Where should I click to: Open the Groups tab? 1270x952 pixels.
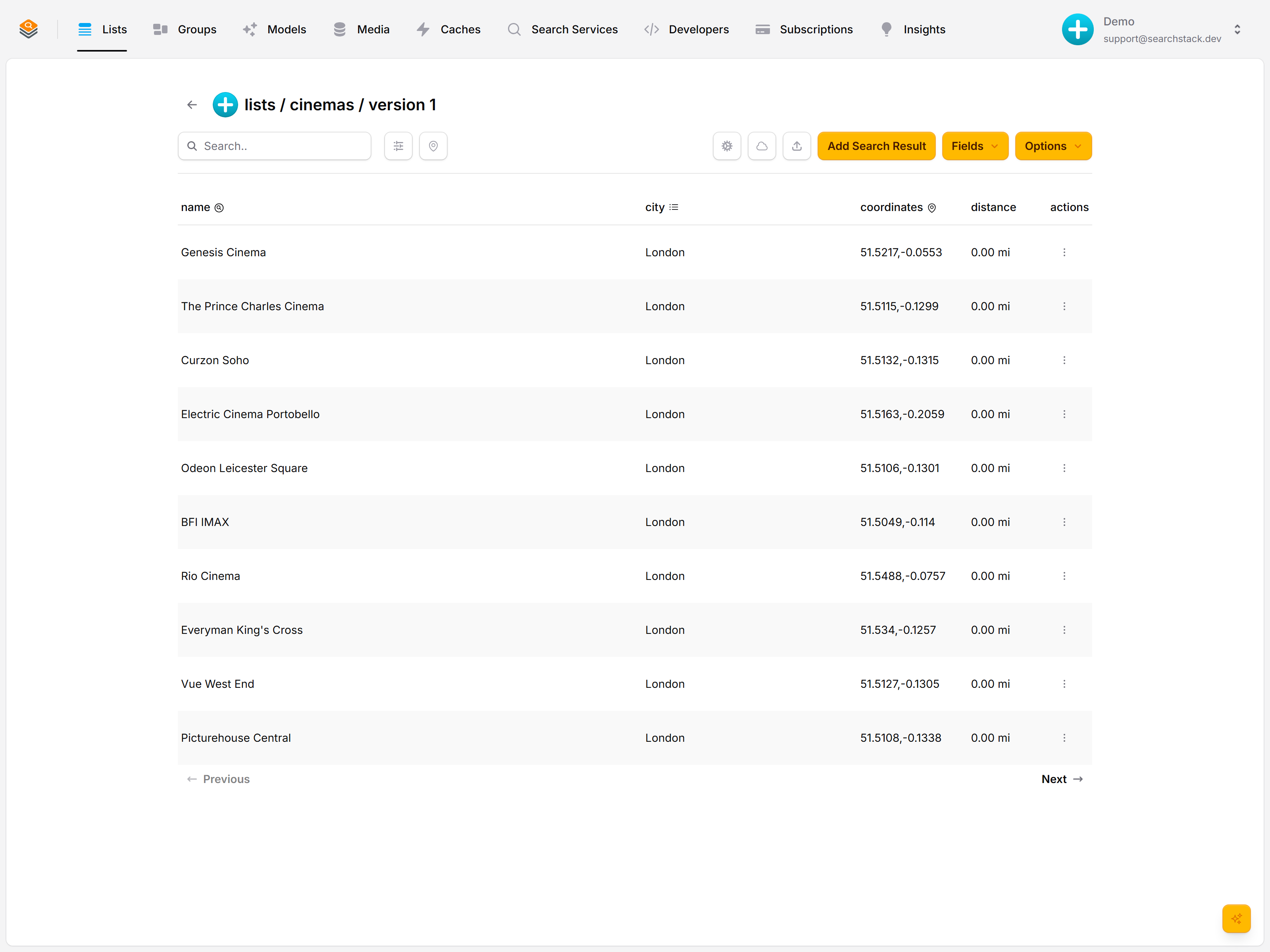(x=185, y=29)
